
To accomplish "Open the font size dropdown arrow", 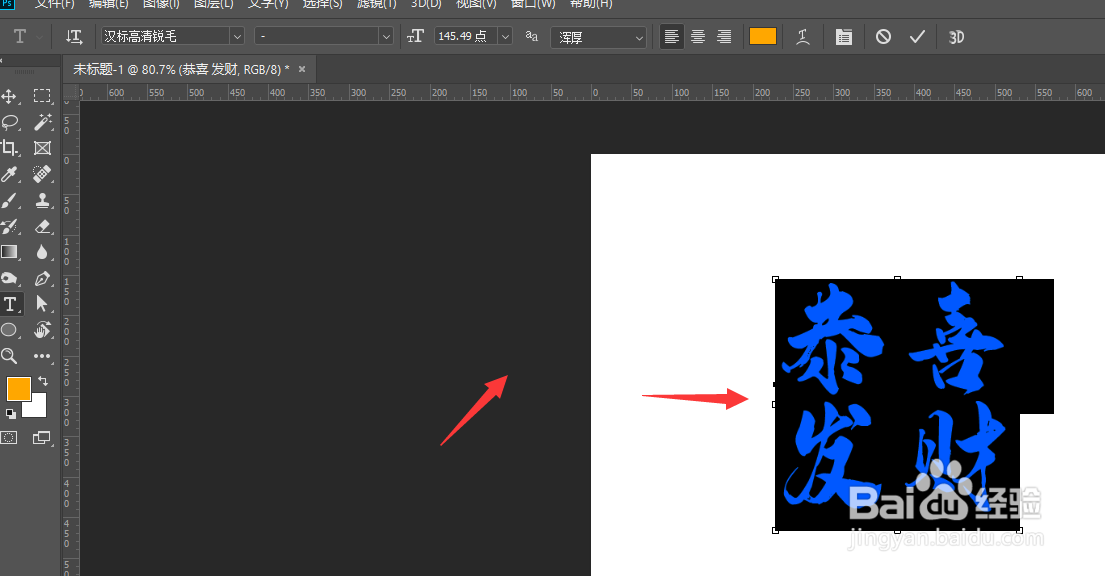I will [x=505, y=36].
